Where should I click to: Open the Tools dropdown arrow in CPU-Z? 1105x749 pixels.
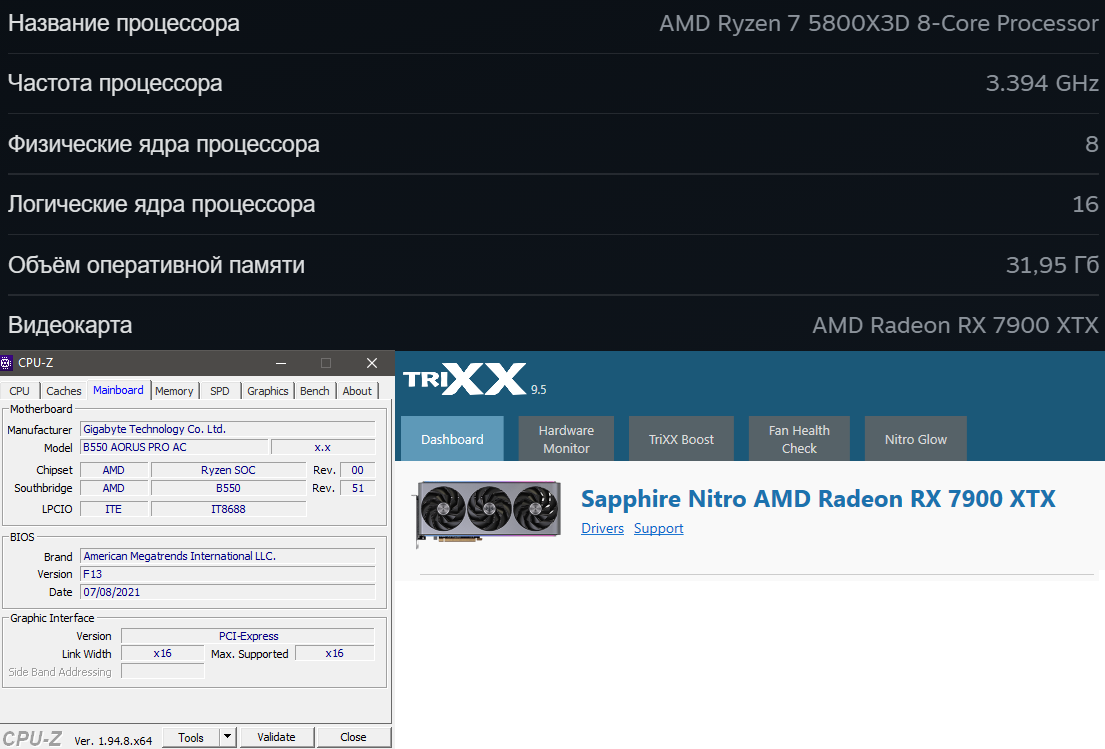pos(227,737)
